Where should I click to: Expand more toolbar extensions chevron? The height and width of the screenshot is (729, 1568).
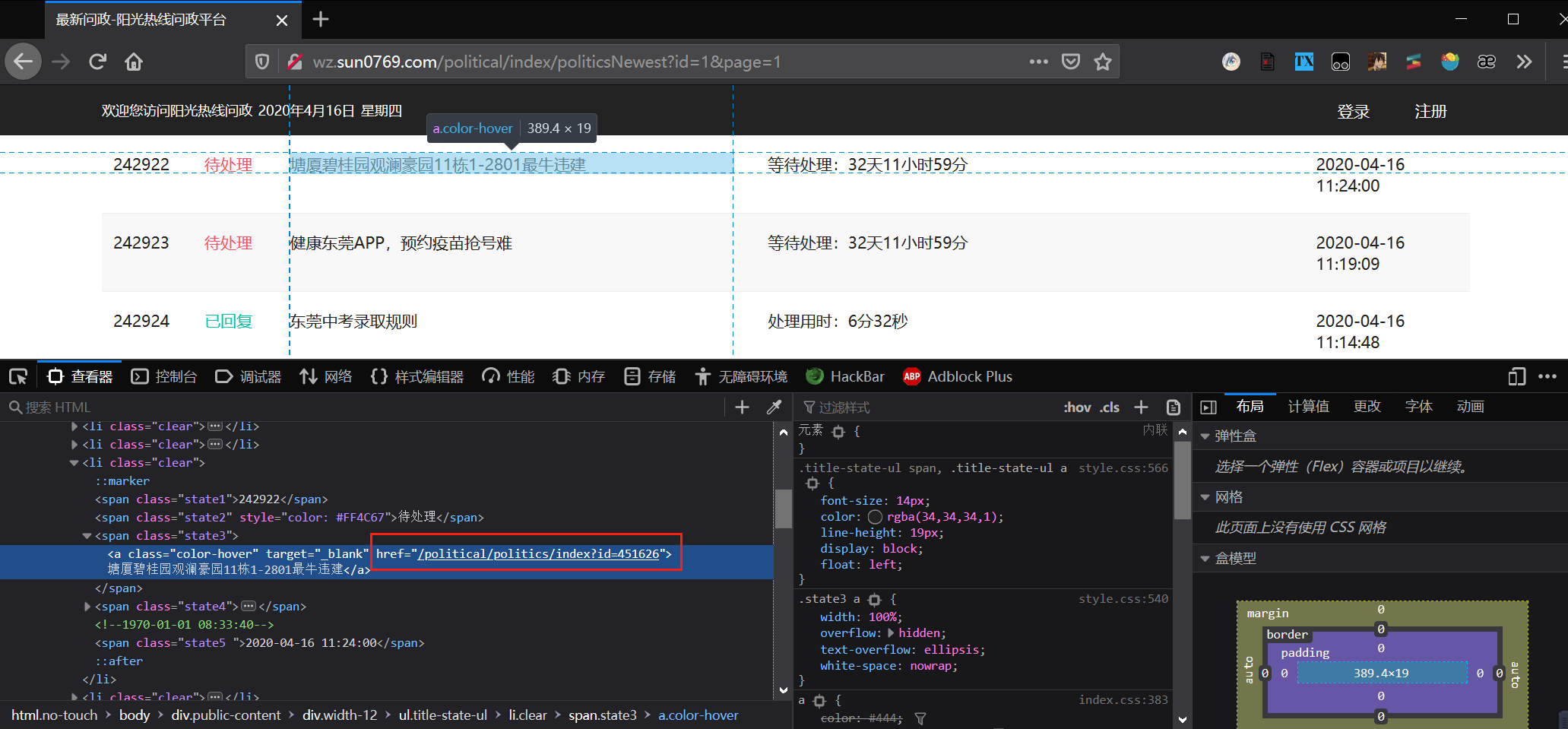(1524, 62)
